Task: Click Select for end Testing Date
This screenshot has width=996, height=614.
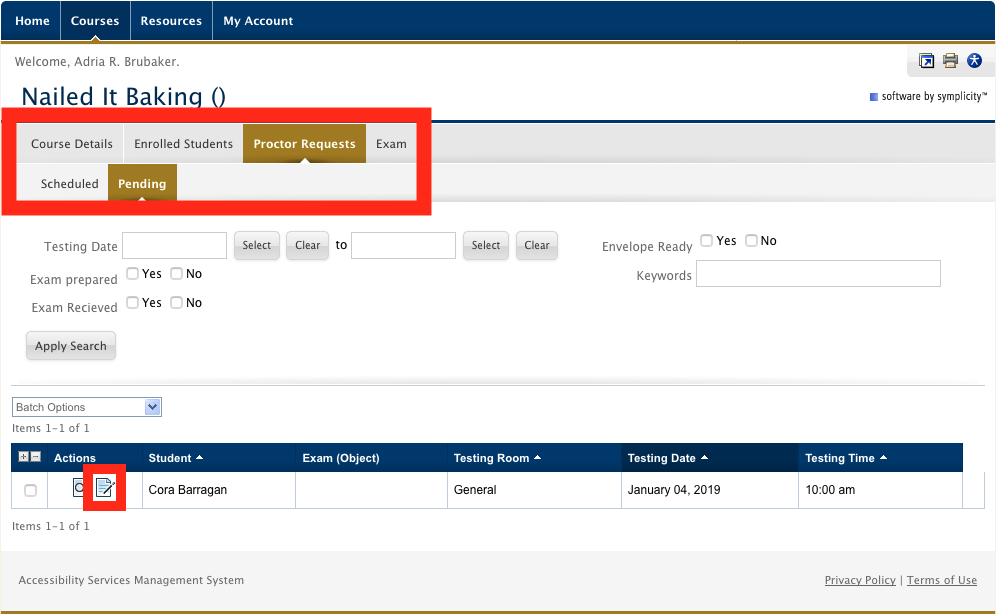Action: tap(486, 245)
